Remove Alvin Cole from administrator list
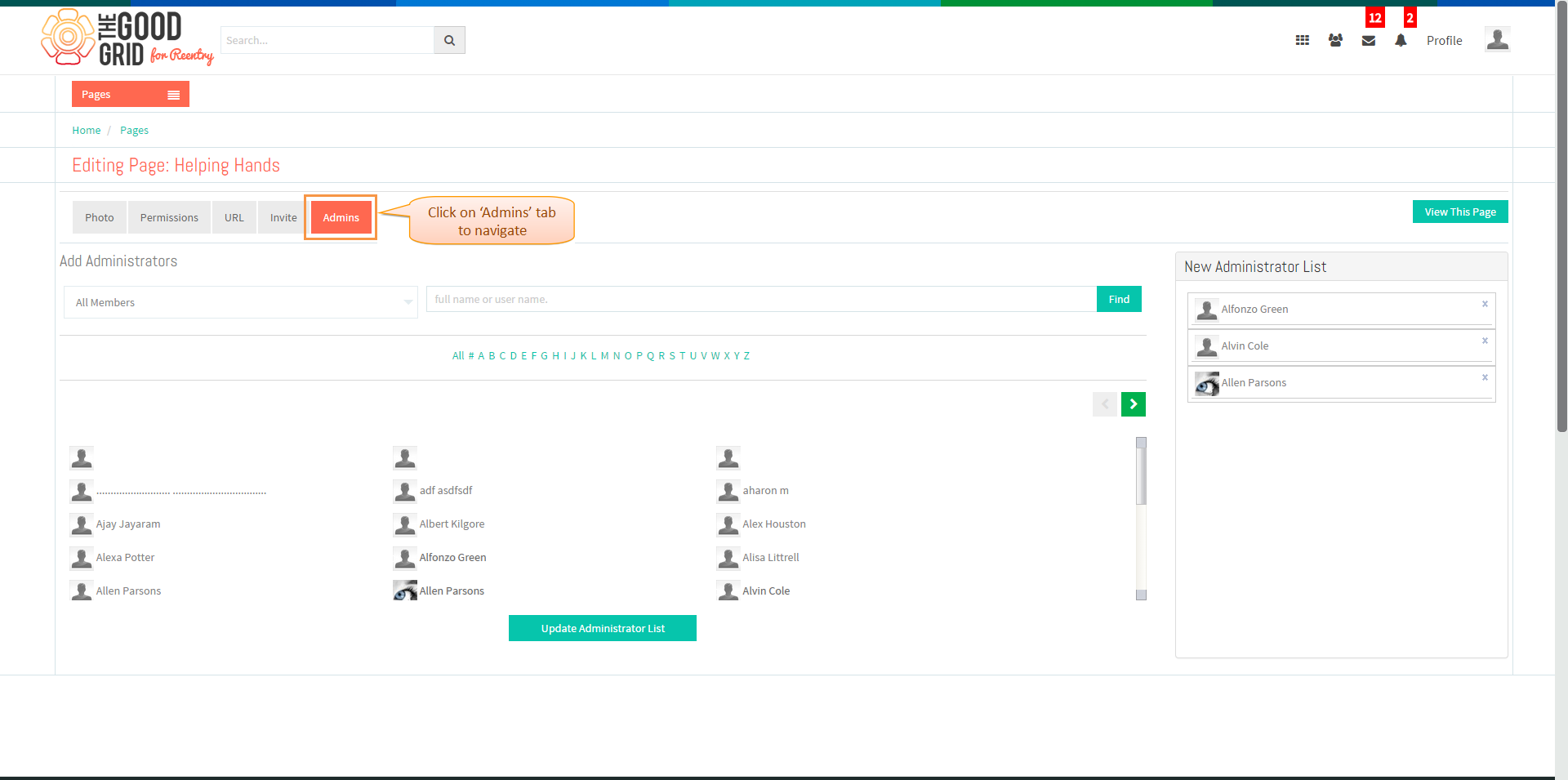Viewport: 1568px width, 780px height. 1485,341
